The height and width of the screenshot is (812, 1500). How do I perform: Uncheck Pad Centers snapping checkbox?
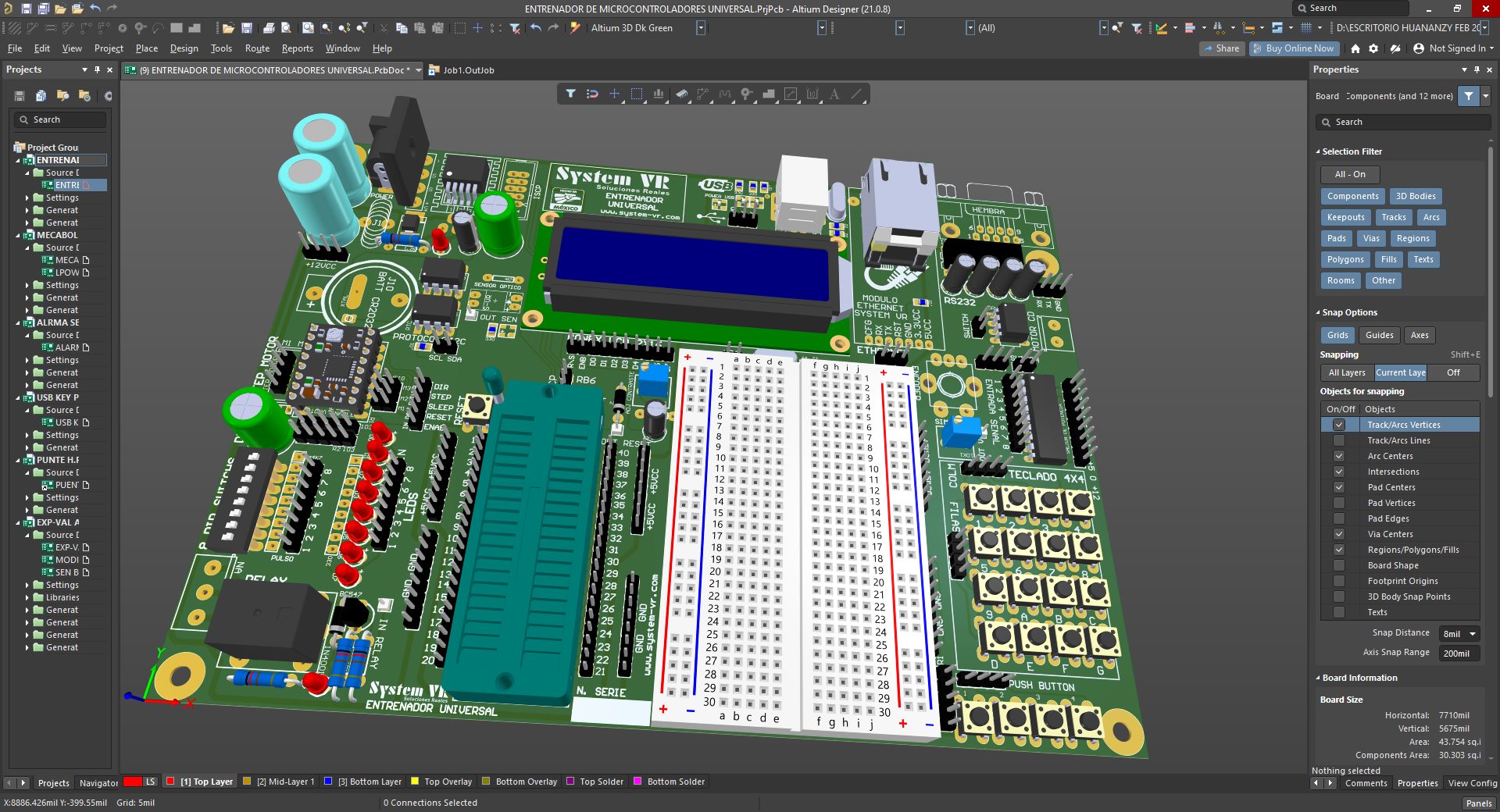point(1339,487)
